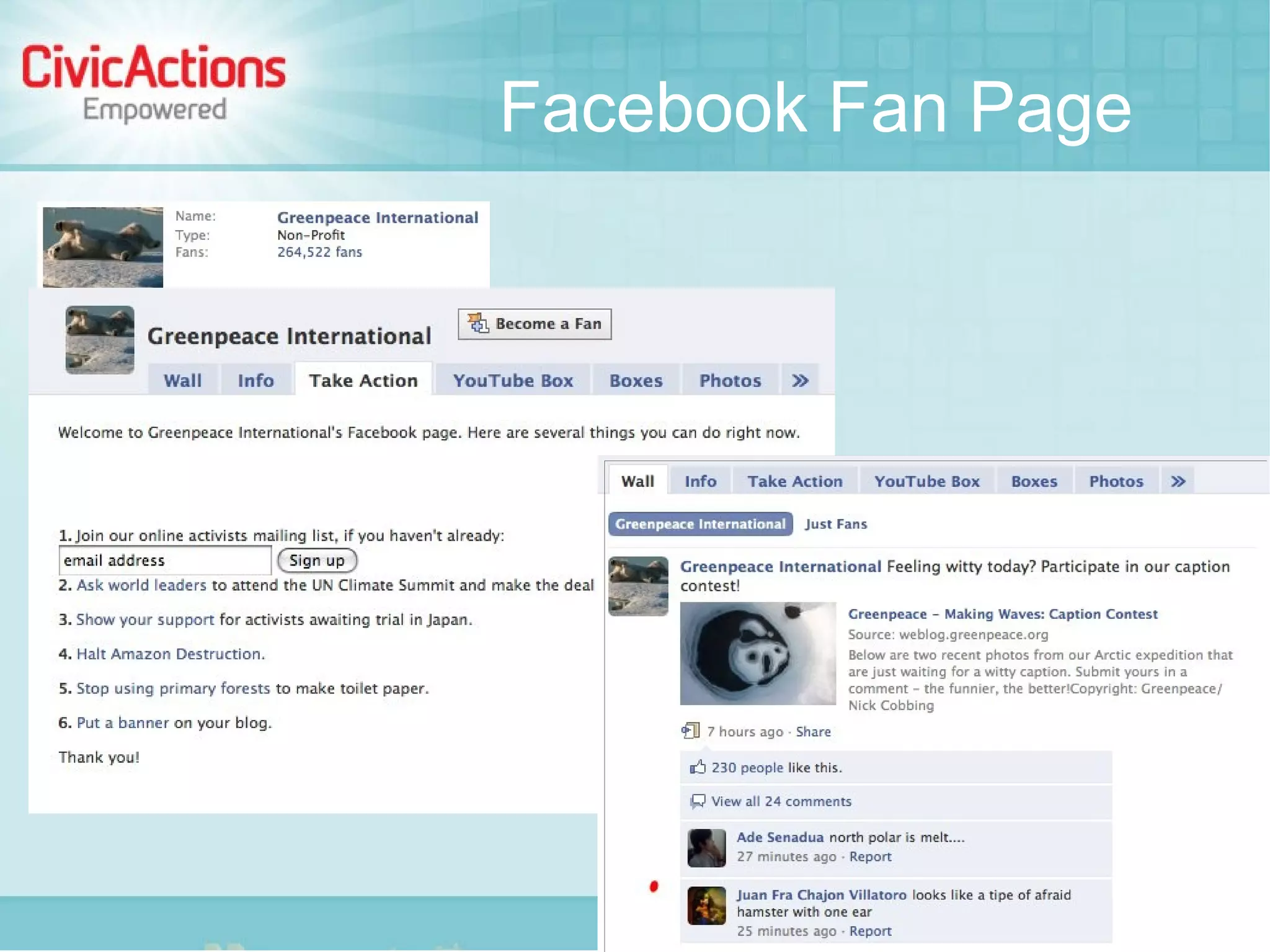The image size is (1270, 952).
Task: Open YouTube Box tab in the lower wall panel
Action: [927, 481]
